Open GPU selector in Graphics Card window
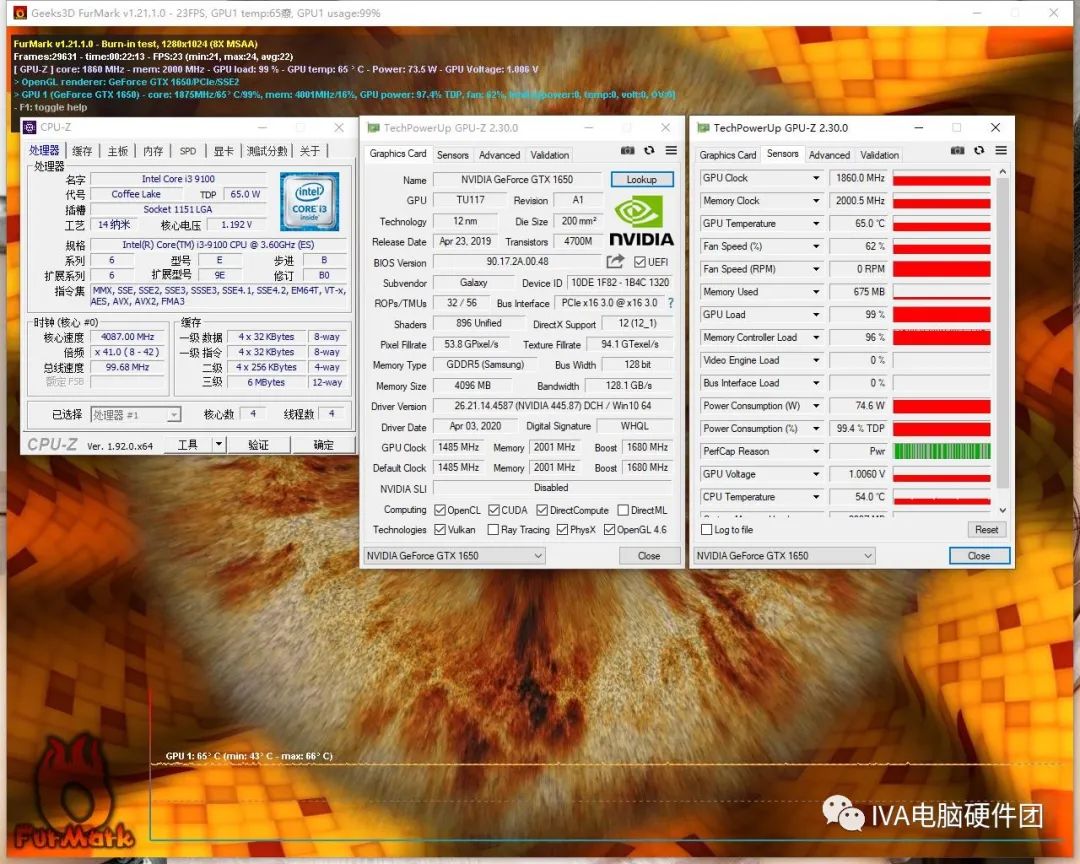 [x=455, y=555]
